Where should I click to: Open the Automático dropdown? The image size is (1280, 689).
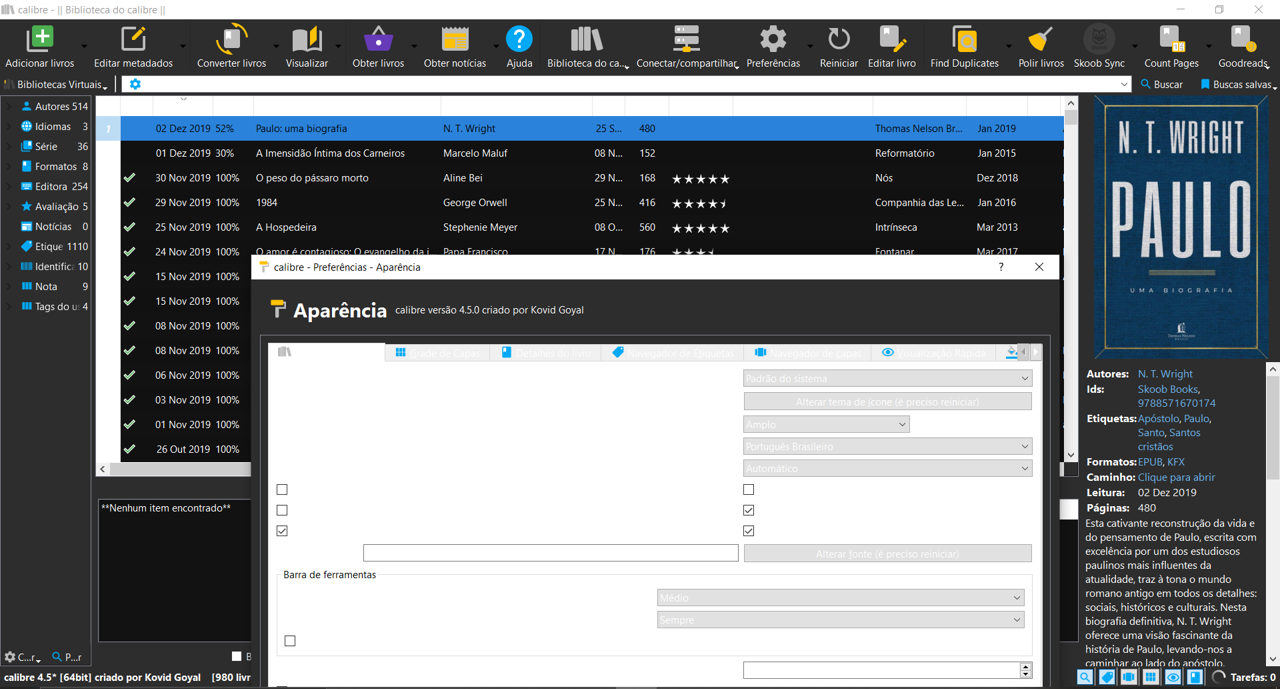pos(888,468)
